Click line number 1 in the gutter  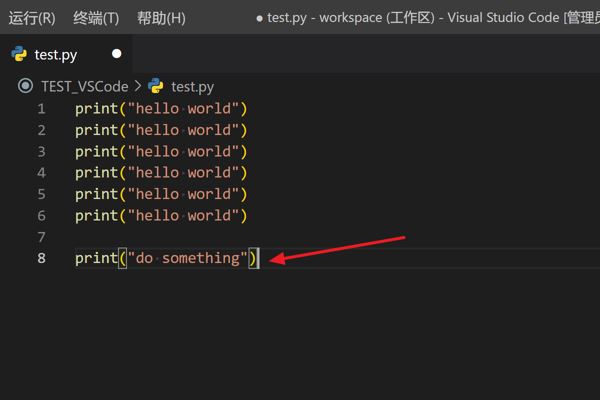[x=41, y=108]
